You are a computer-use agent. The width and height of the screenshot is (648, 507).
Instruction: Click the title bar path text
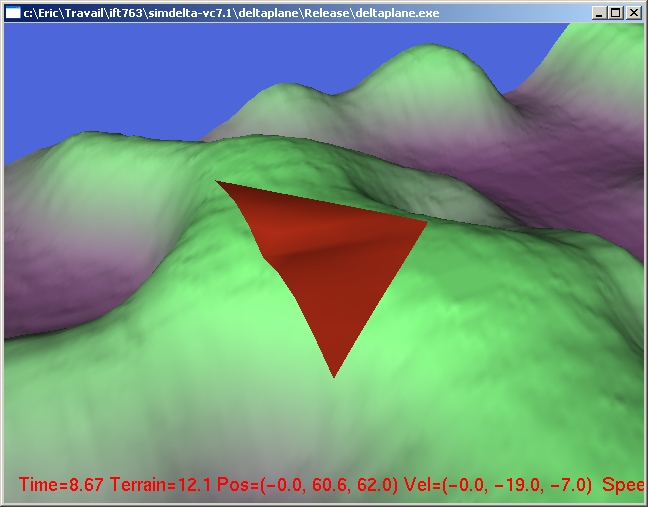(x=231, y=13)
